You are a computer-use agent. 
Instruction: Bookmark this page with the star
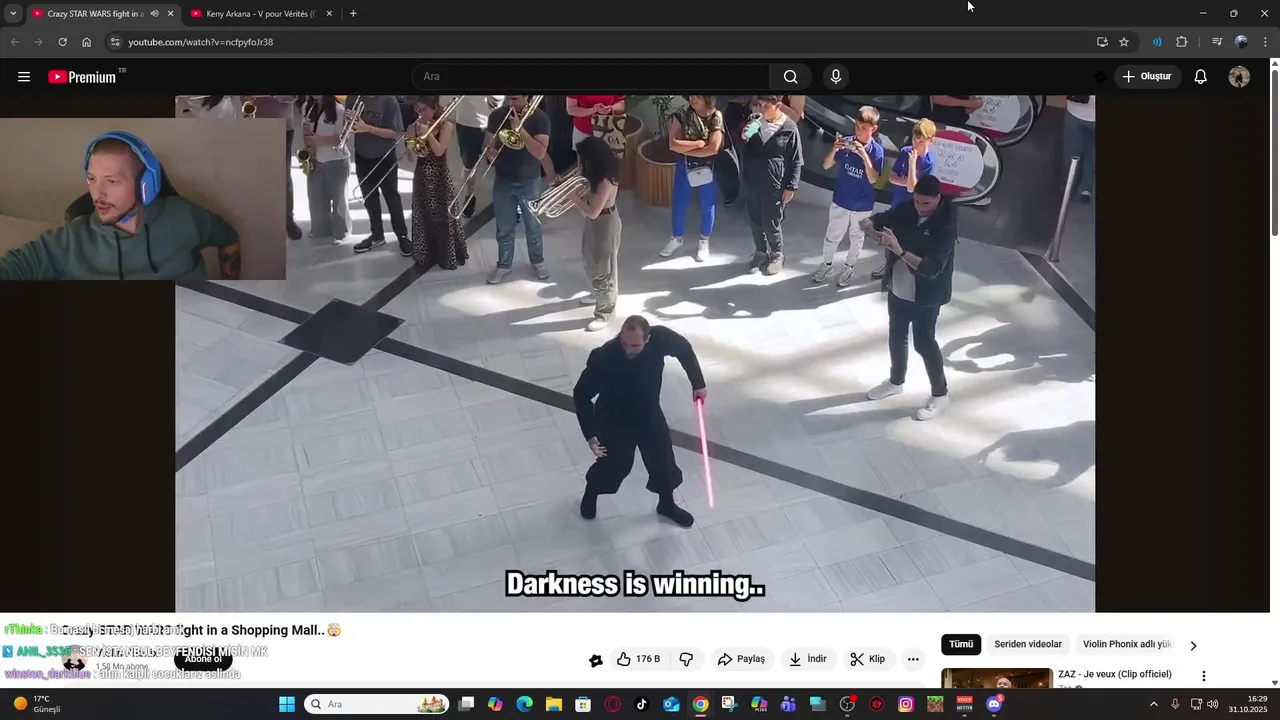(x=1124, y=42)
